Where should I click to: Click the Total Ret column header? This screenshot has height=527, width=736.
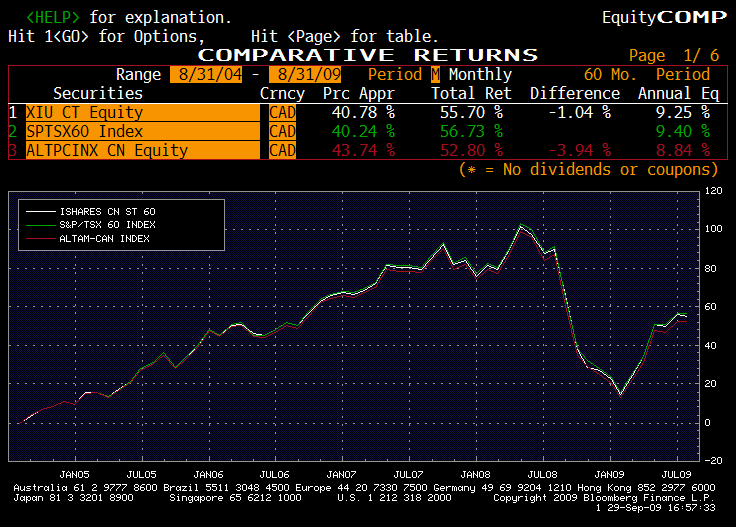[x=471, y=94]
